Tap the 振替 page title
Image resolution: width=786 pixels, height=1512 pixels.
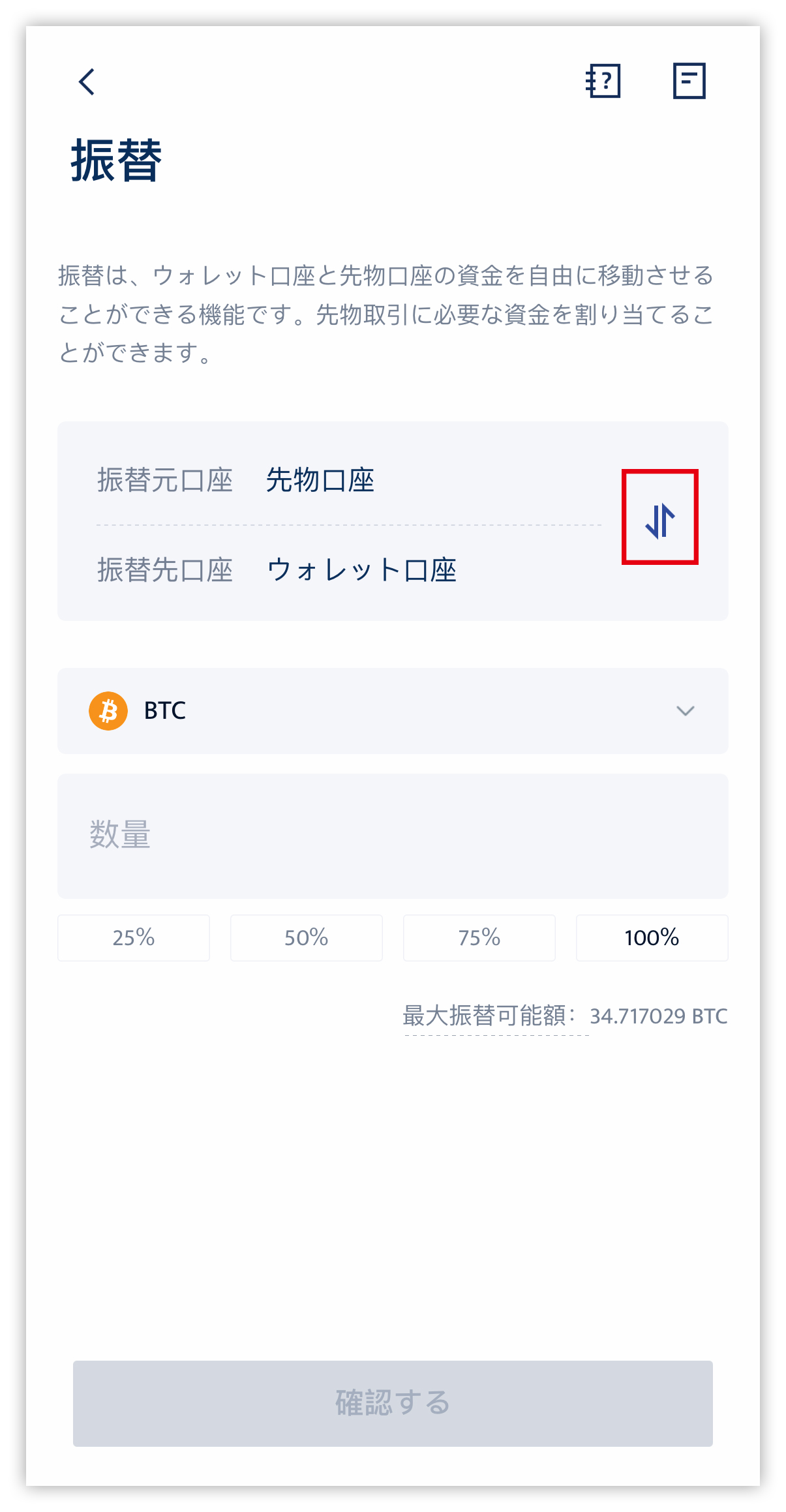[116, 160]
